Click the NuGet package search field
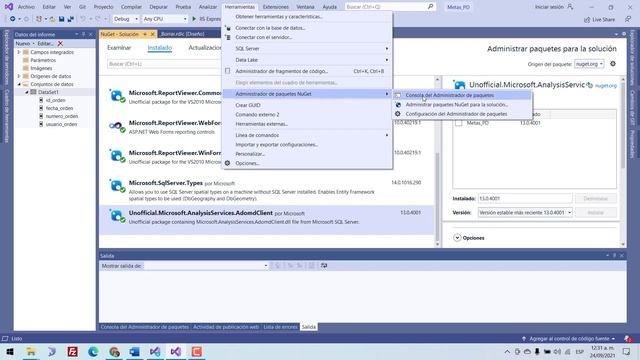640x360 pixels. (x=164, y=64)
